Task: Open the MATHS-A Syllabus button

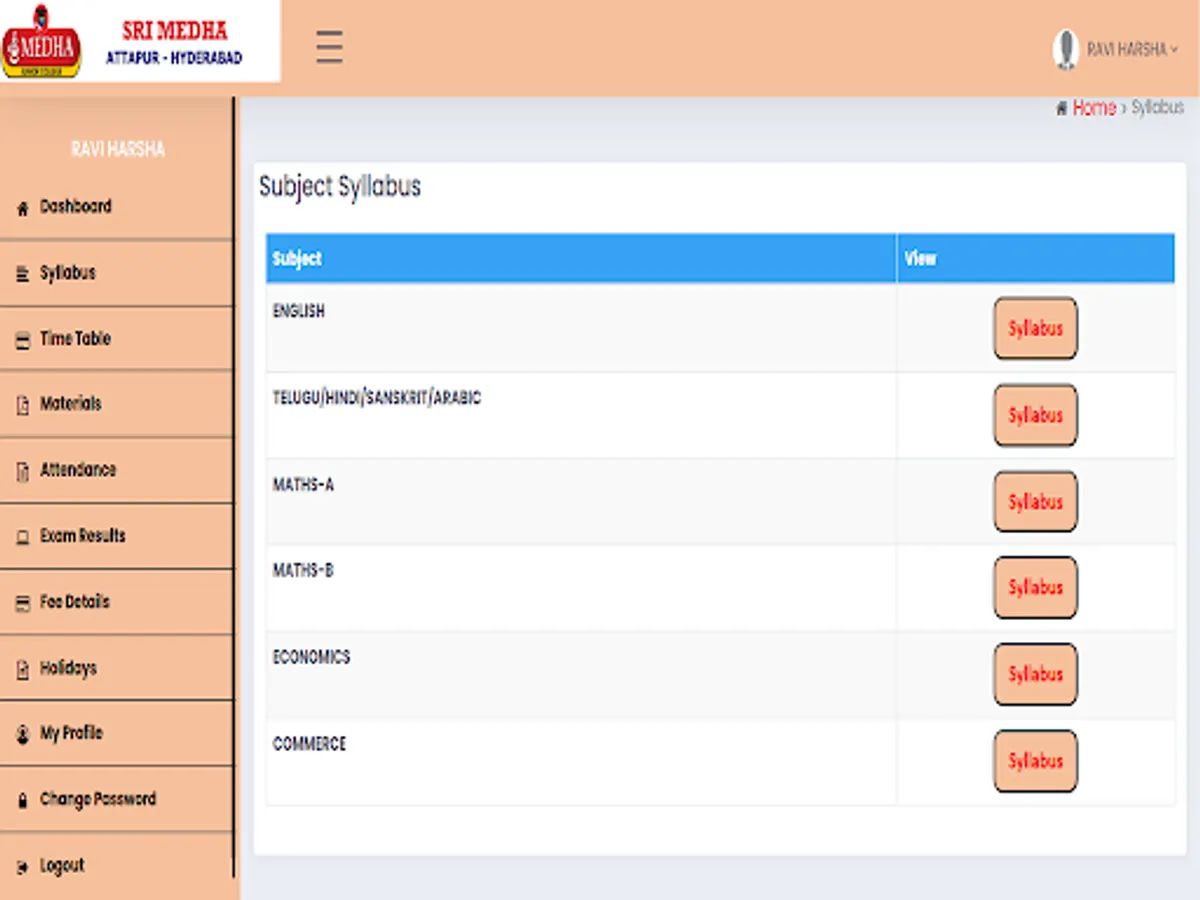Action: click(x=1035, y=502)
